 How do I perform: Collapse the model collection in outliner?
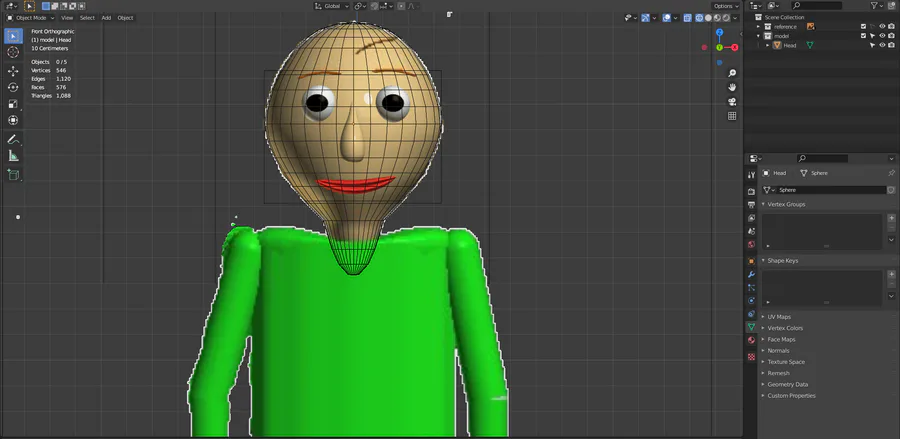(758, 36)
